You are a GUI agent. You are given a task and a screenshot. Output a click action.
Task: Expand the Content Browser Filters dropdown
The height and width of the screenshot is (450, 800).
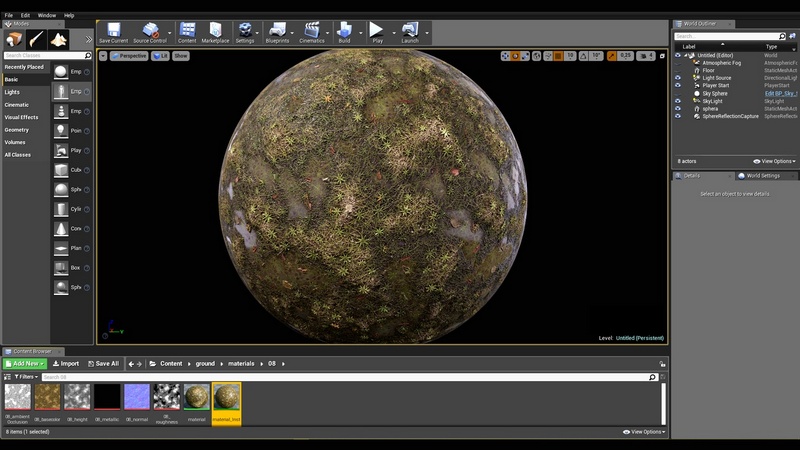26,377
